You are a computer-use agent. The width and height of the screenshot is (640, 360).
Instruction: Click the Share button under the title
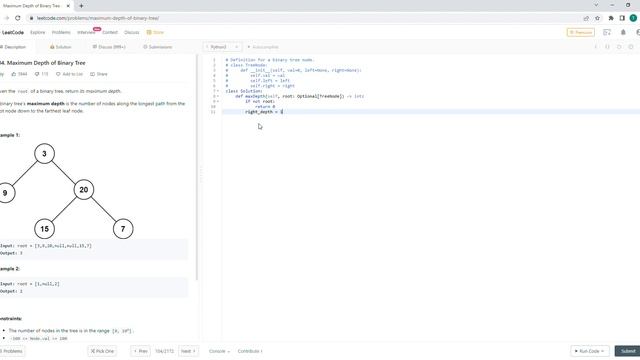click(x=99, y=74)
